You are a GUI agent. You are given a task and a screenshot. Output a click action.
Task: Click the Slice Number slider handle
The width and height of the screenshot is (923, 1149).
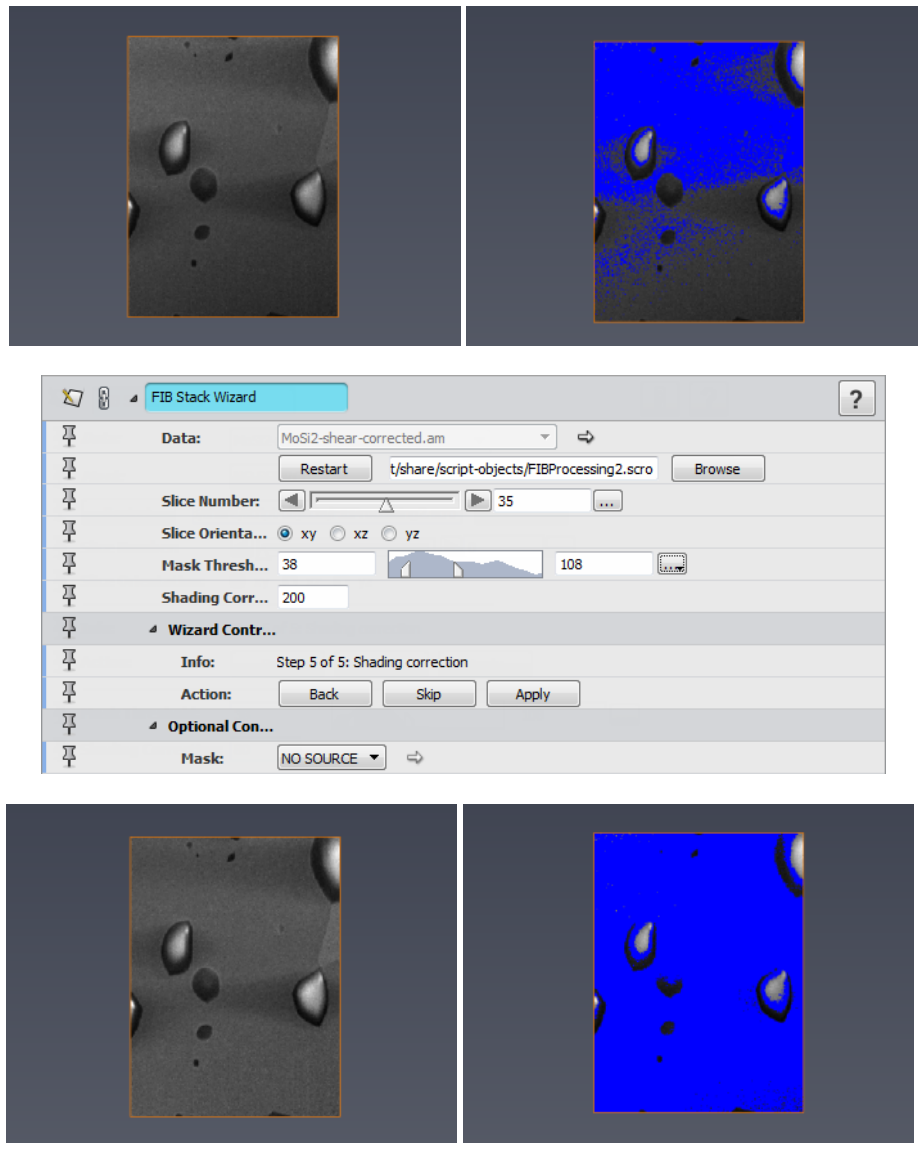click(386, 505)
